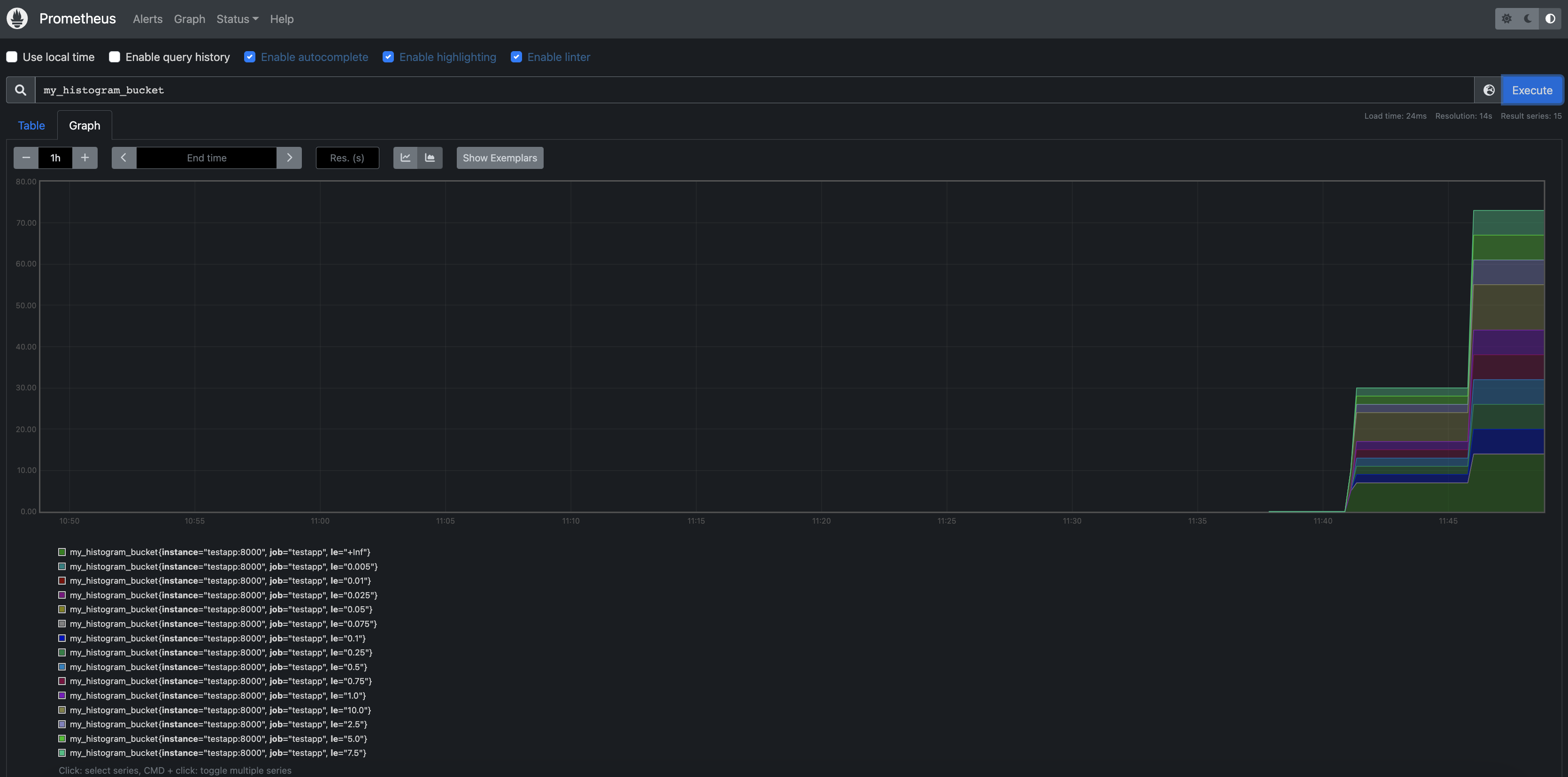Open the Alerts page
The image size is (1568, 777).
(x=148, y=19)
